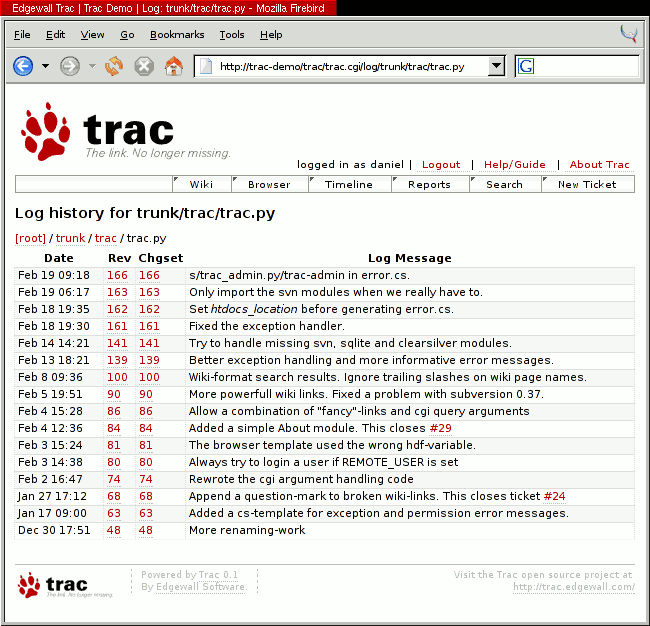
Task: Open the Search tab
Action: coord(504,184)
